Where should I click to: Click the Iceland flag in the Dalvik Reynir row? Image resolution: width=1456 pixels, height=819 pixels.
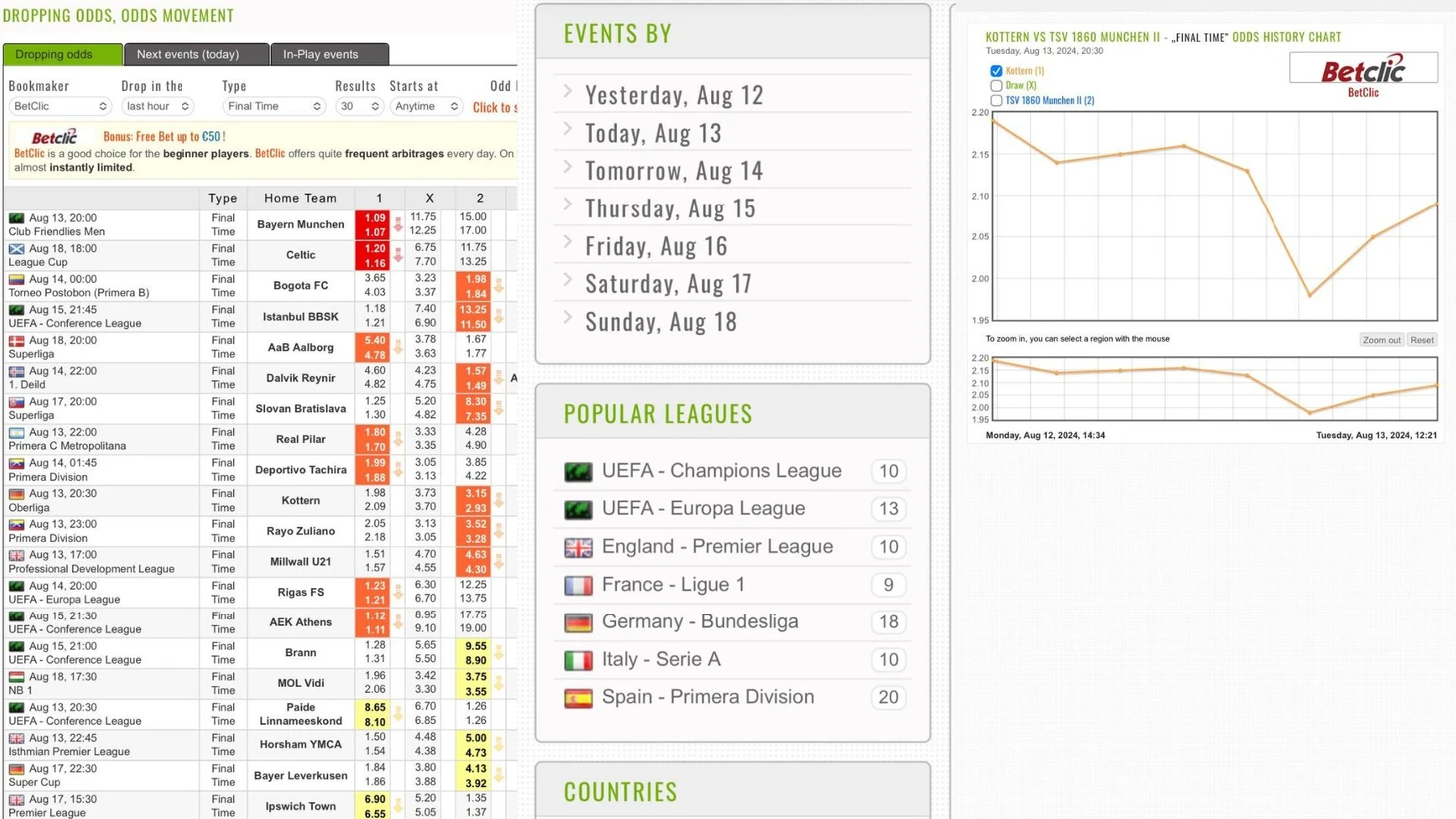[16, 372]
